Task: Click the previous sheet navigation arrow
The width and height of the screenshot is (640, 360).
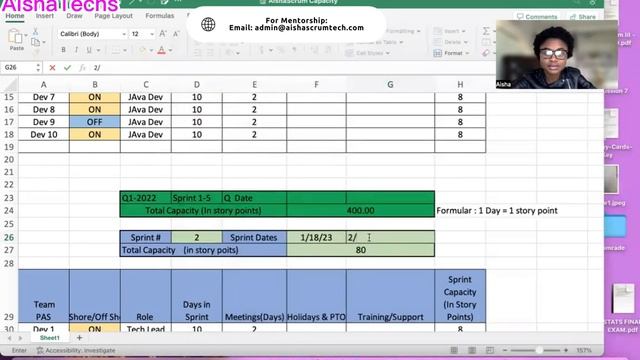Action: (10, 338)
